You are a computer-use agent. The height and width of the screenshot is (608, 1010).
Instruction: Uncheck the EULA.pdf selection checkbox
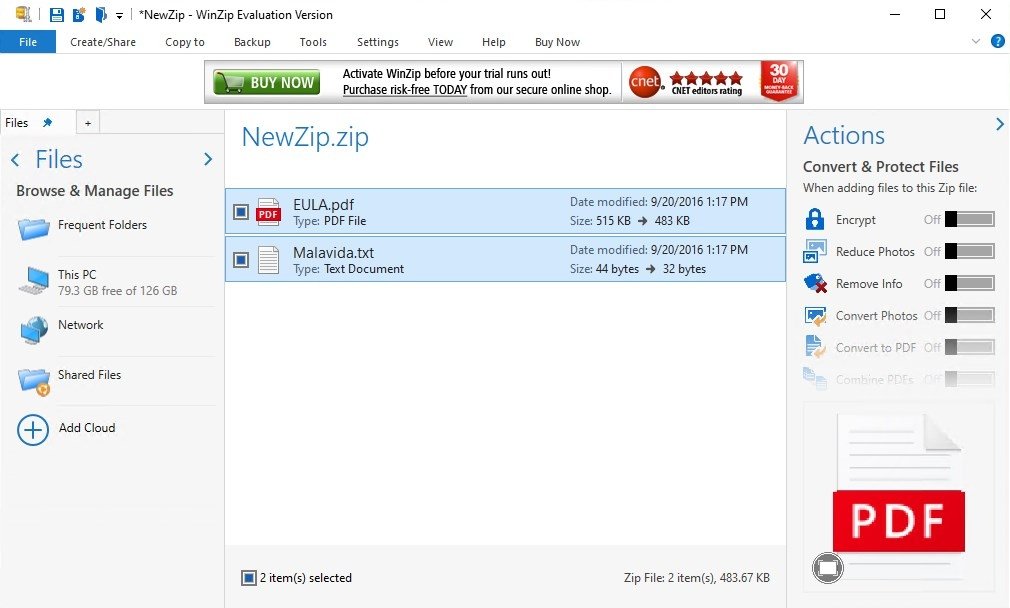[239, 211]
